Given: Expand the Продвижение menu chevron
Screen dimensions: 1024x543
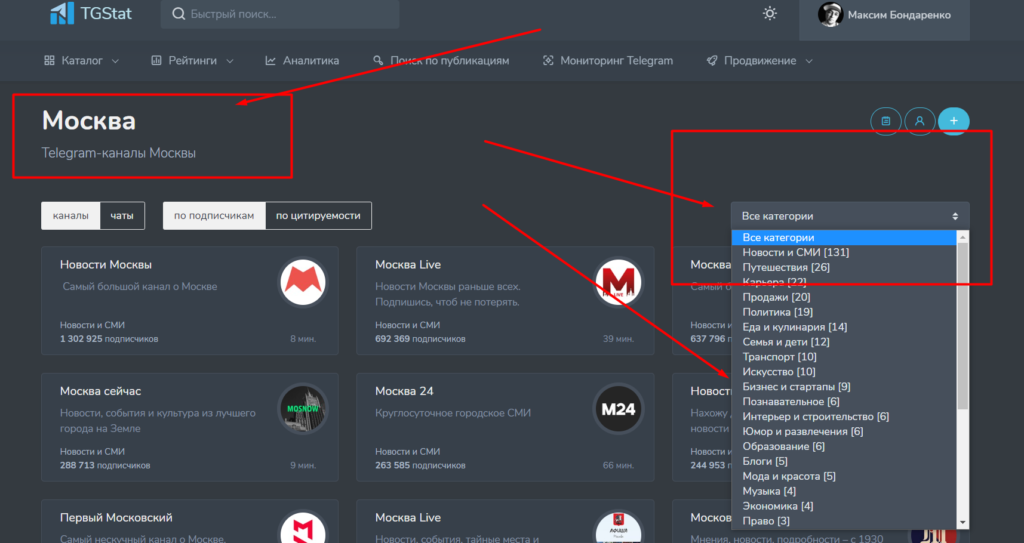Looking at the screenshot, I should click(x=809, y=61).
